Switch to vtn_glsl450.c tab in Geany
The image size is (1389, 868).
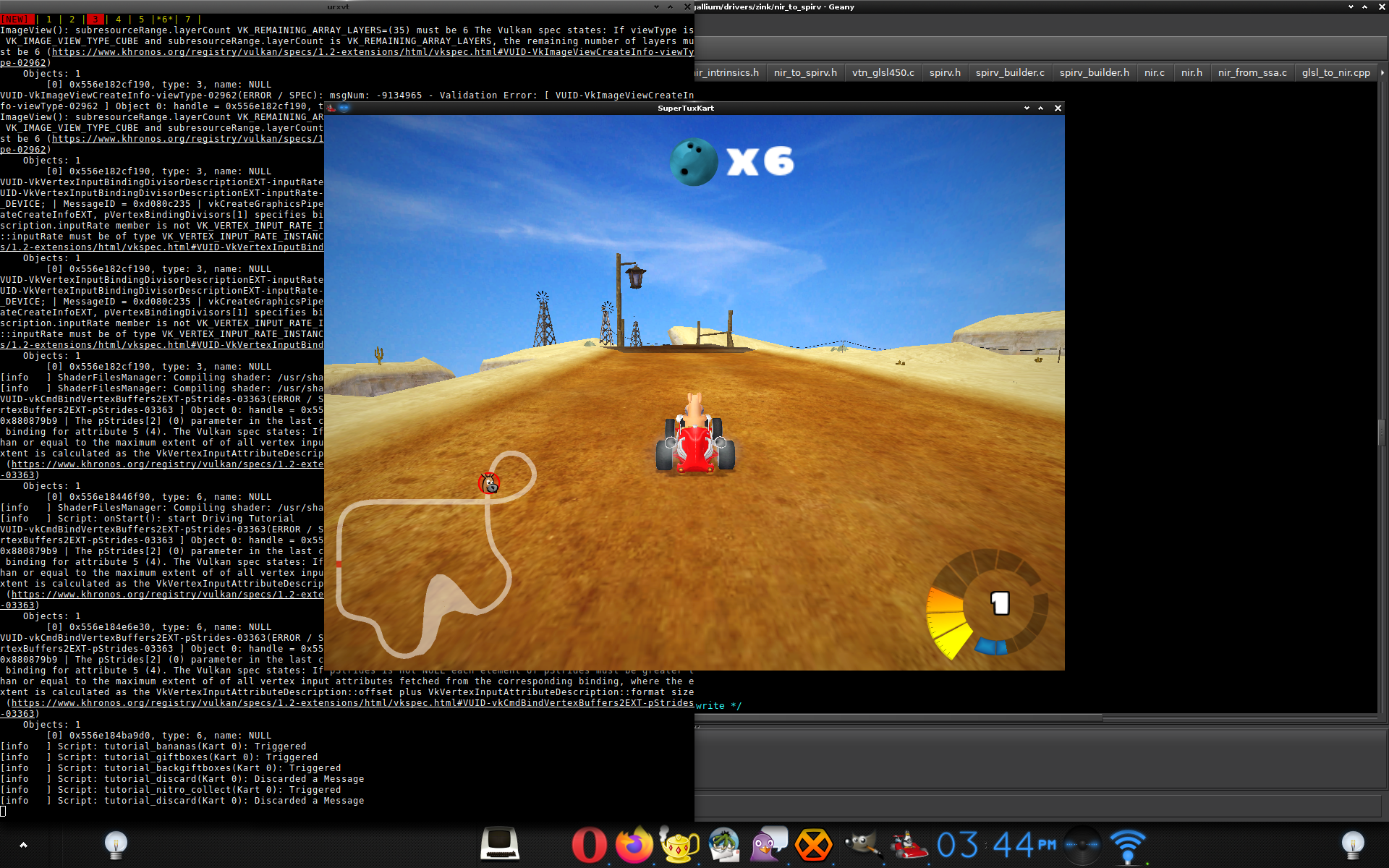click(x=883, y=72)
